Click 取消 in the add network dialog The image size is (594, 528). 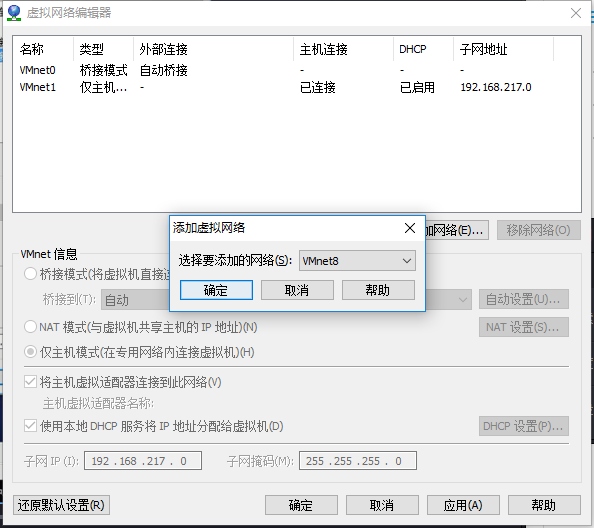pyautogui.click(x=297, y=290)
